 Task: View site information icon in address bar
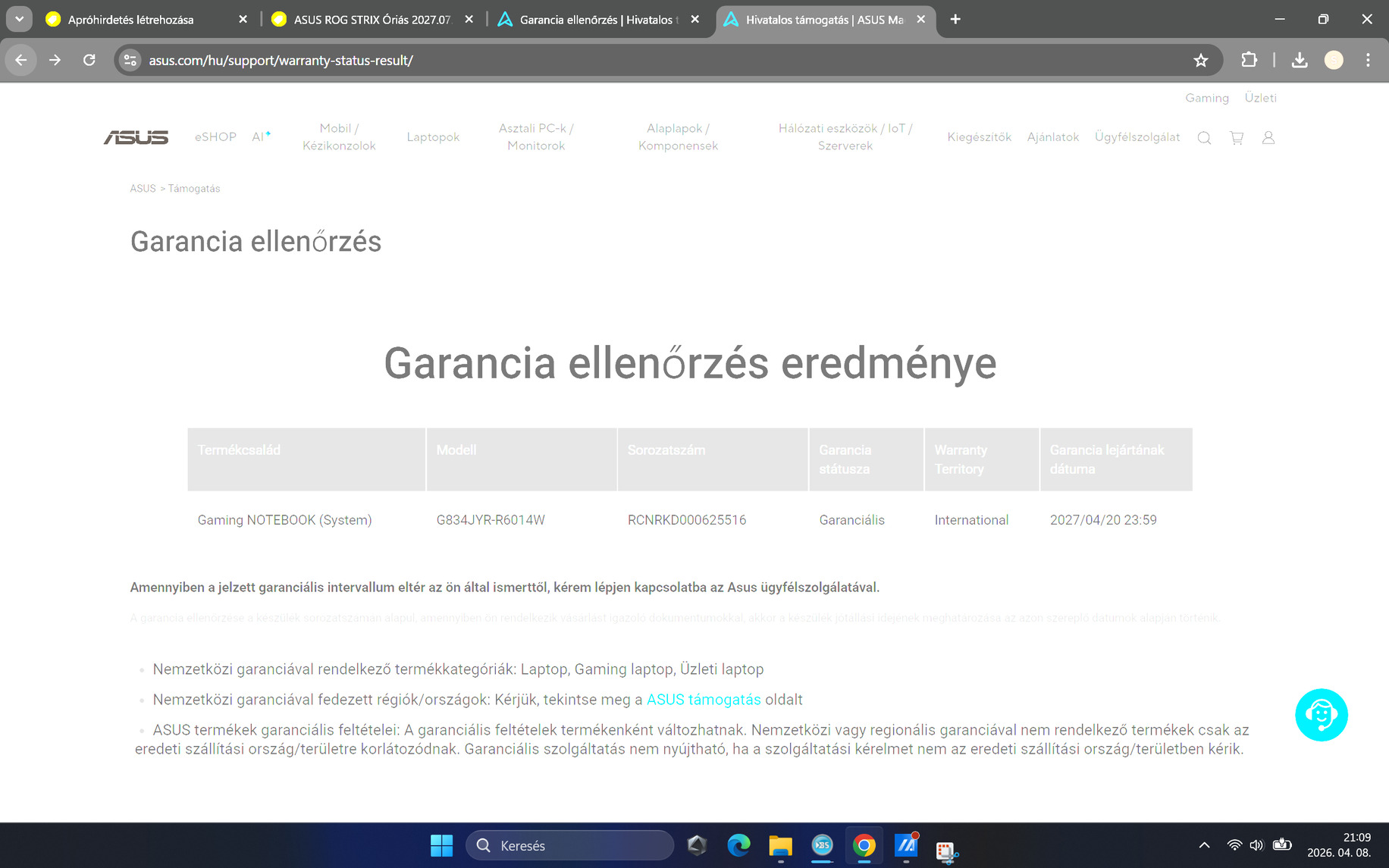coord(130,60)
